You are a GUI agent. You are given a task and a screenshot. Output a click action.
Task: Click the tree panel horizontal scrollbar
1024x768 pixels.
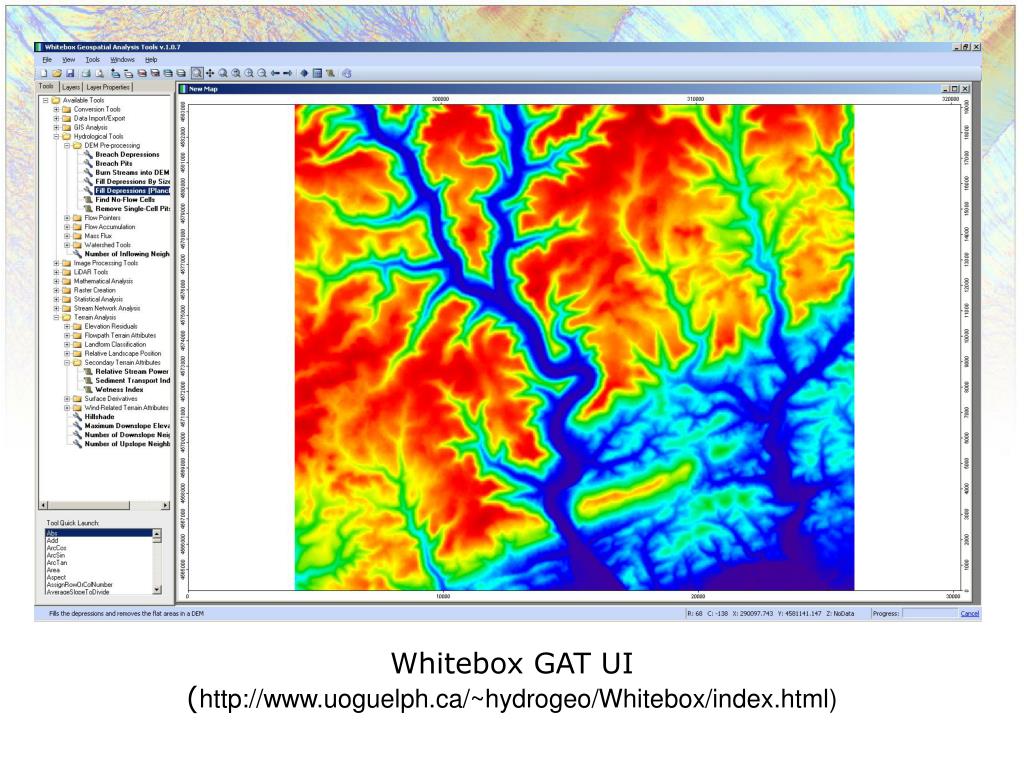104,505
